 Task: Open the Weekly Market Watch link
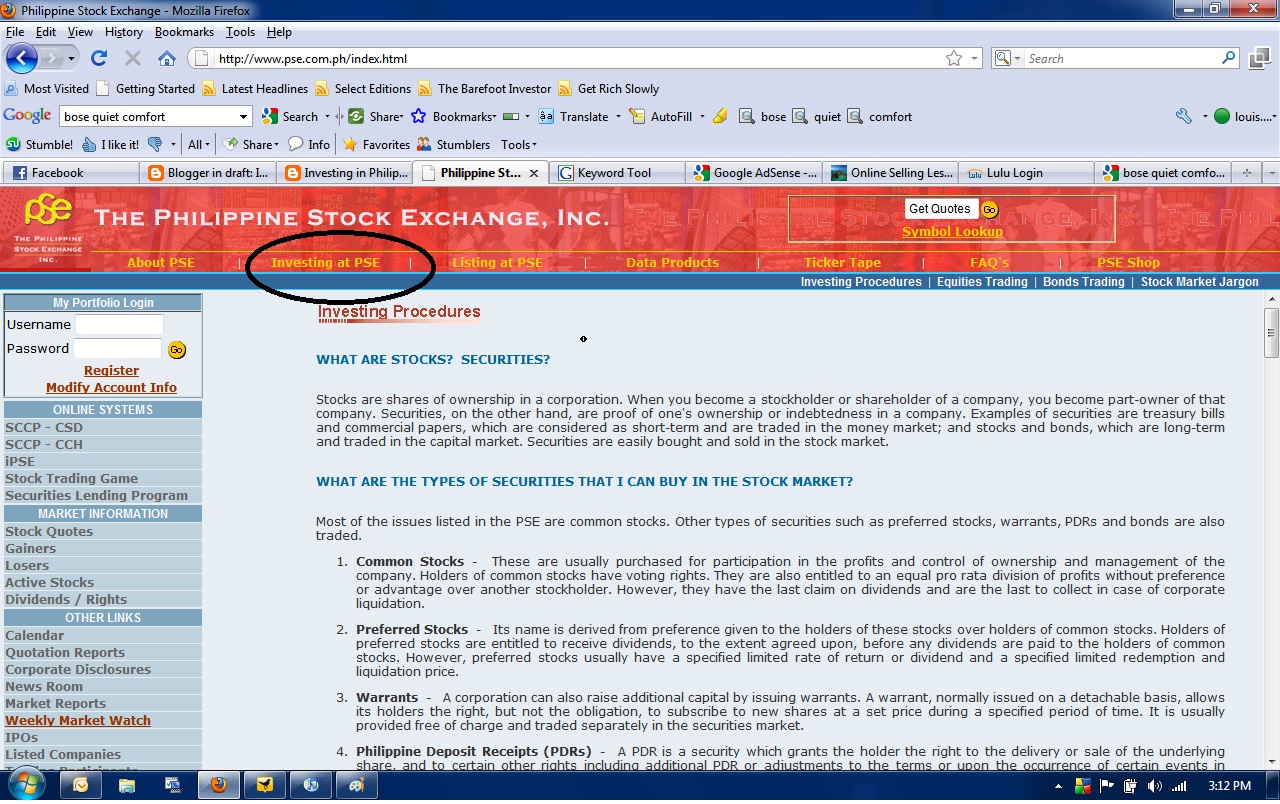77,720
